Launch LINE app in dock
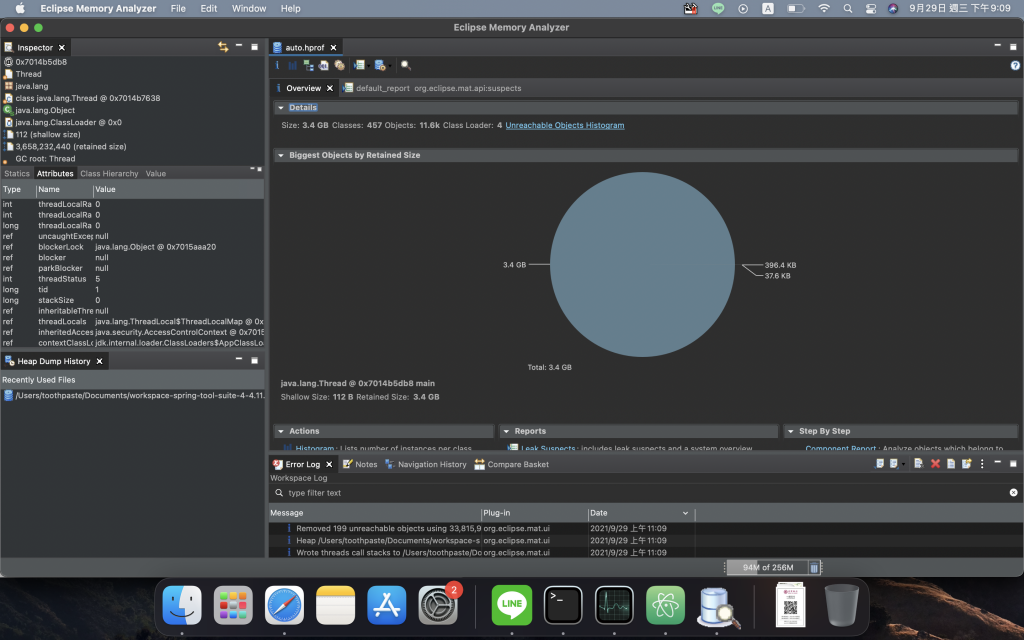This screenshot has height=640, width=1024. tap(512, 605)
